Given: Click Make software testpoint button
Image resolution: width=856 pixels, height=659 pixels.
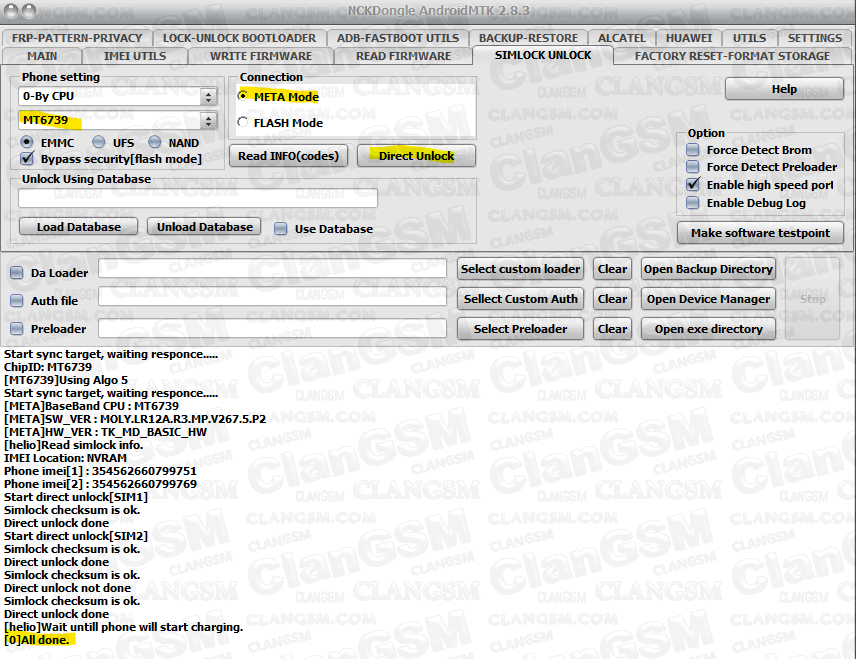Looking at the screenshot, I should click(x=760, y=233).
